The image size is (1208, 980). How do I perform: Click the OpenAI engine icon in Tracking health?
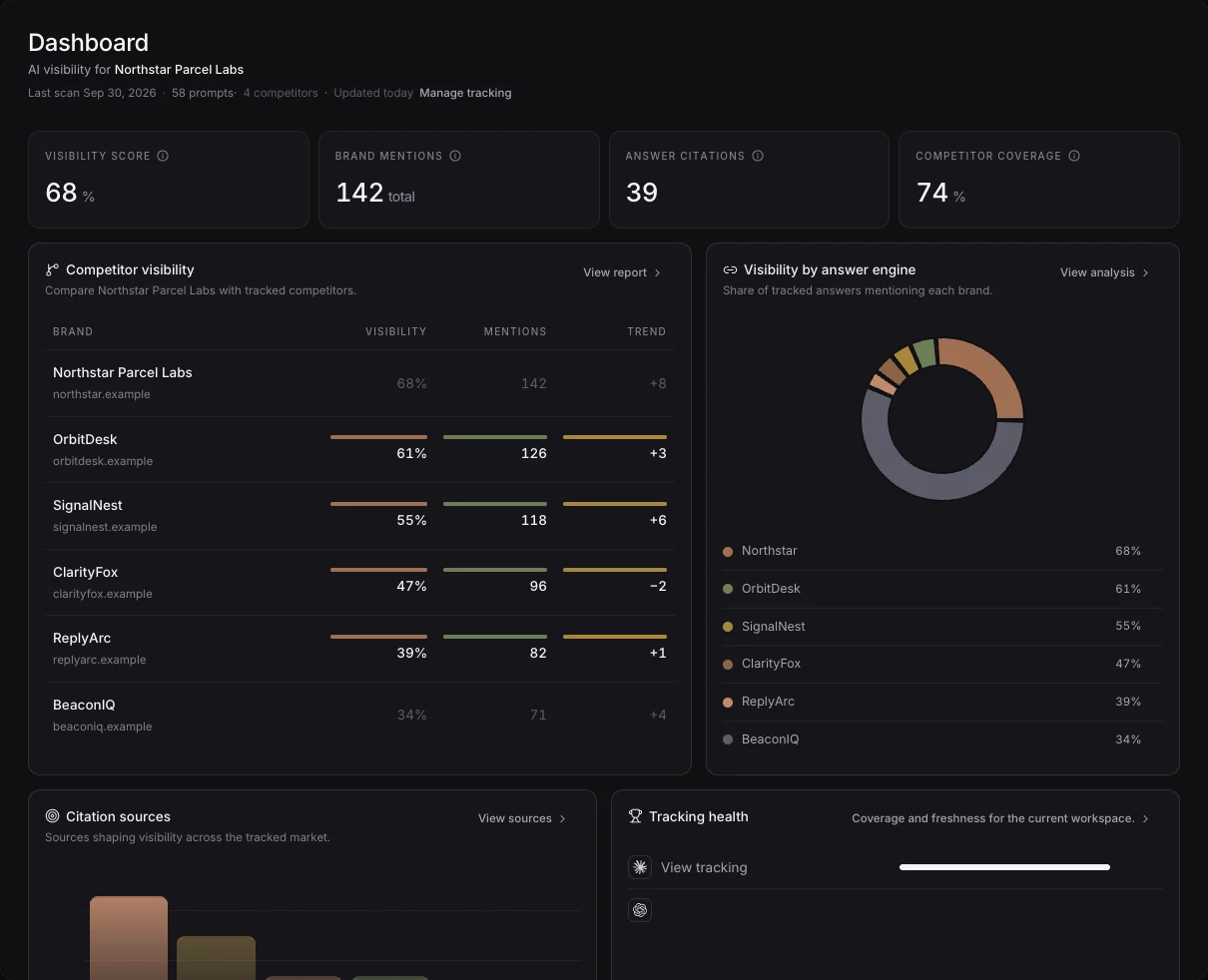tap(640, 910)
